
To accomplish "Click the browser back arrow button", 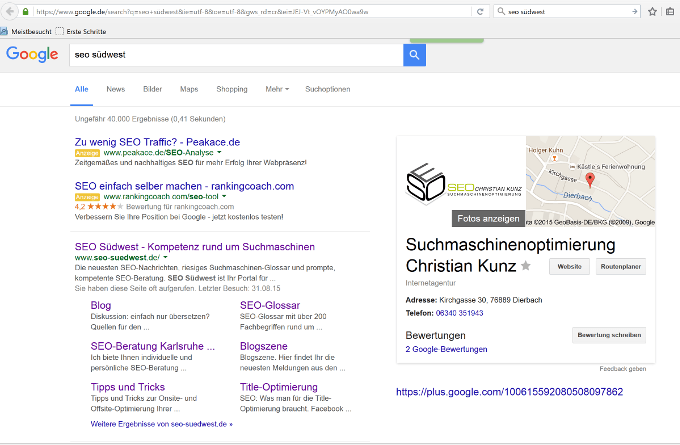I will tap(10, 11).
